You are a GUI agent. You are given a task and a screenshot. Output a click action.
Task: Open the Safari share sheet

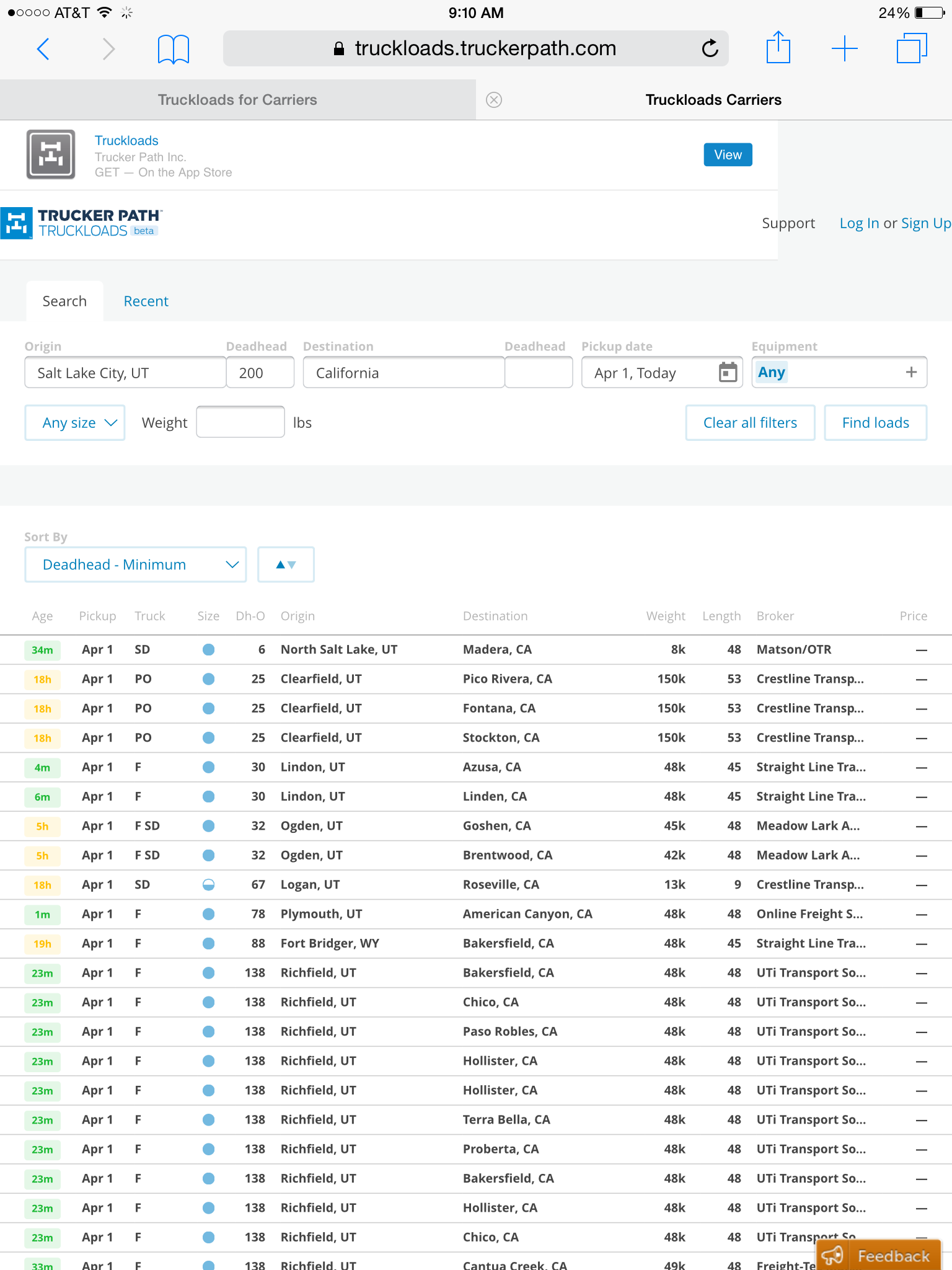[778, 48]
